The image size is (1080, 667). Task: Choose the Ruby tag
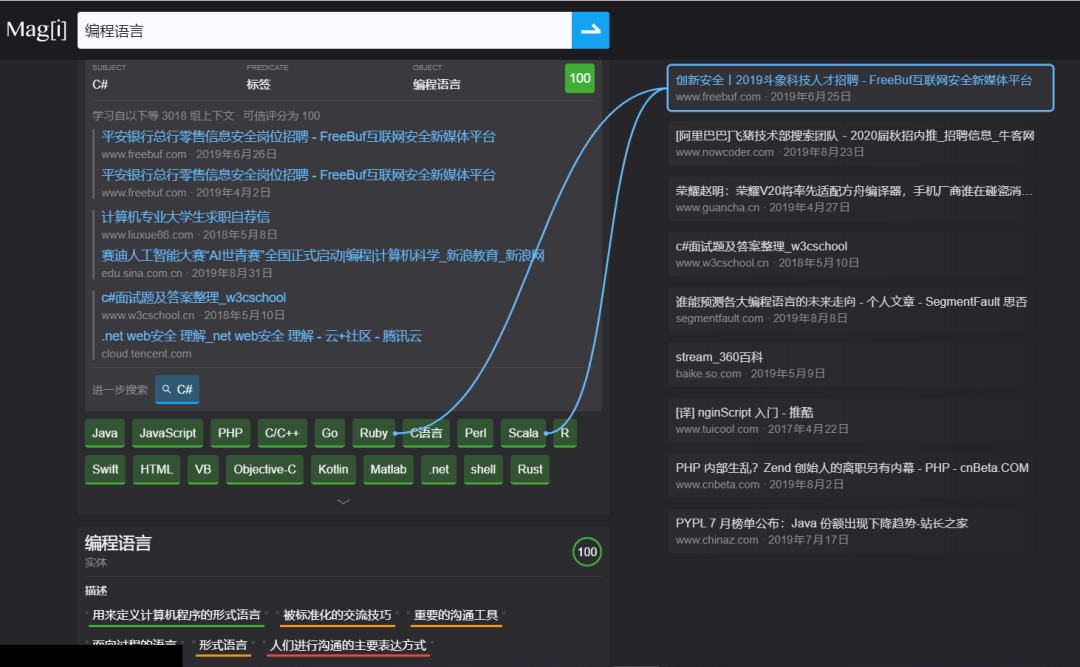pyautogui.click(x=373, y=433)
